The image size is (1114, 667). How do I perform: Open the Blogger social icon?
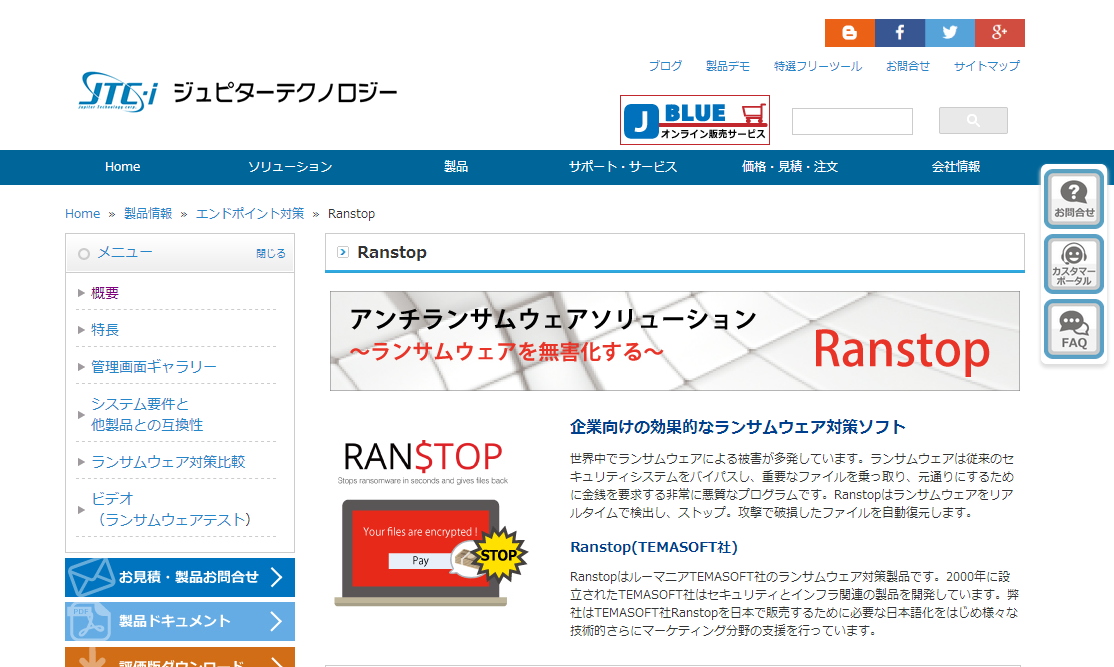pos(850,33)
